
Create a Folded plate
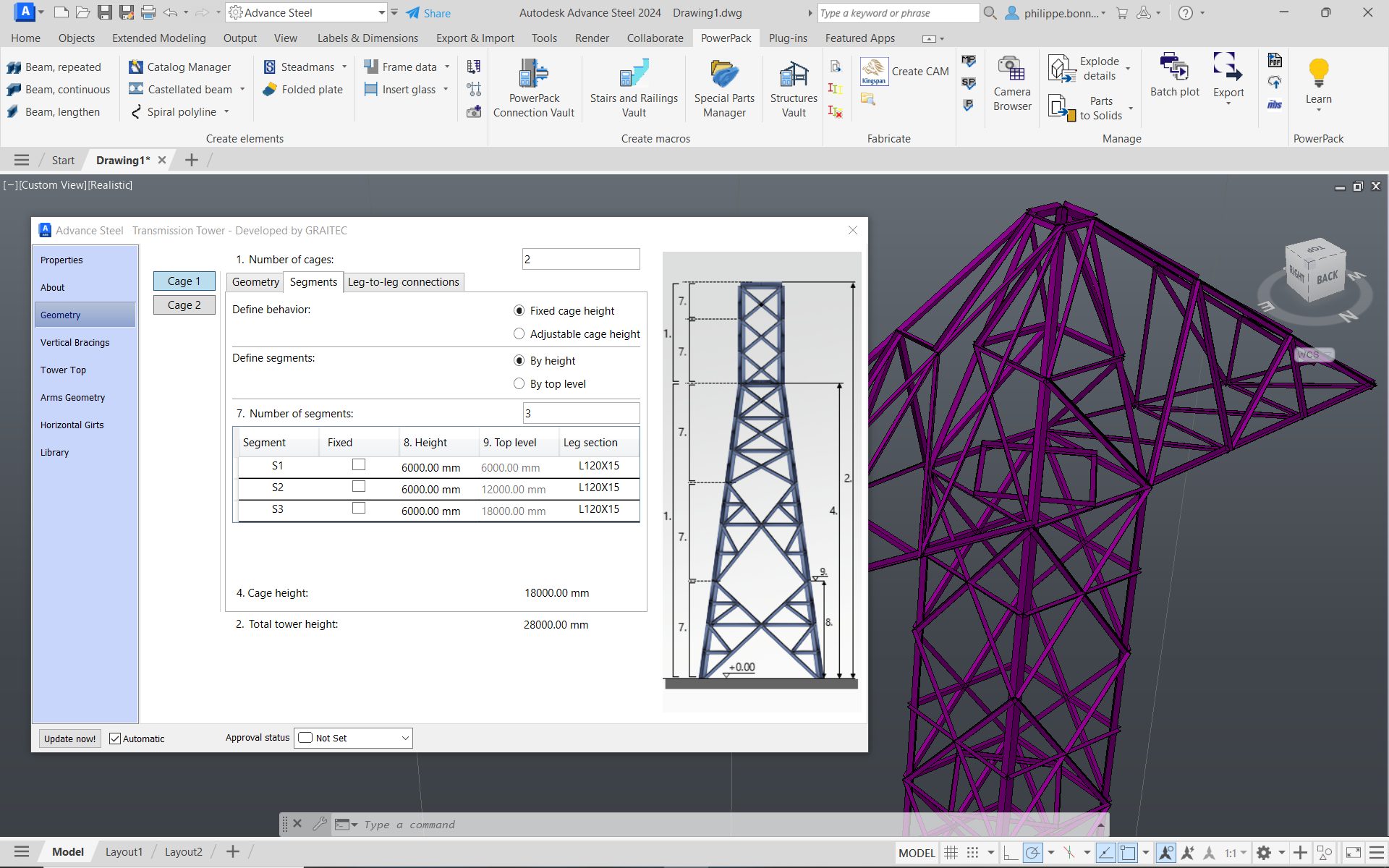coord(303,90)
